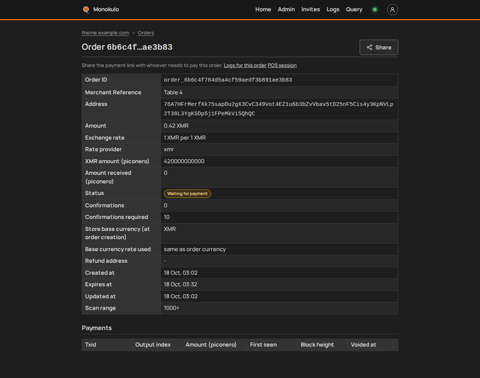The width and height of the screenshot is (480, 378).
Task: Click the Monokulo brand name
Action: tap(106, 9)
